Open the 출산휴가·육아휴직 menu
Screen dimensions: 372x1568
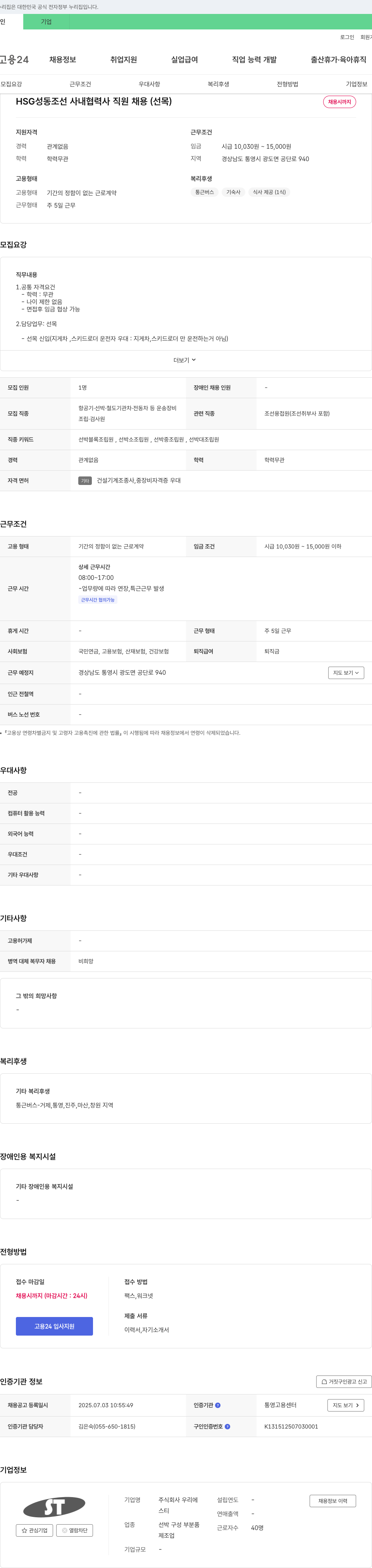[339, 60]
